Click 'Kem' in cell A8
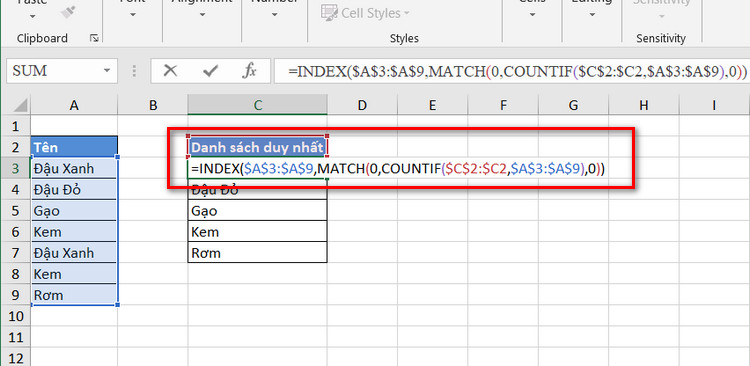This screenshot has height=366, width=750. (x=74, y=274)
